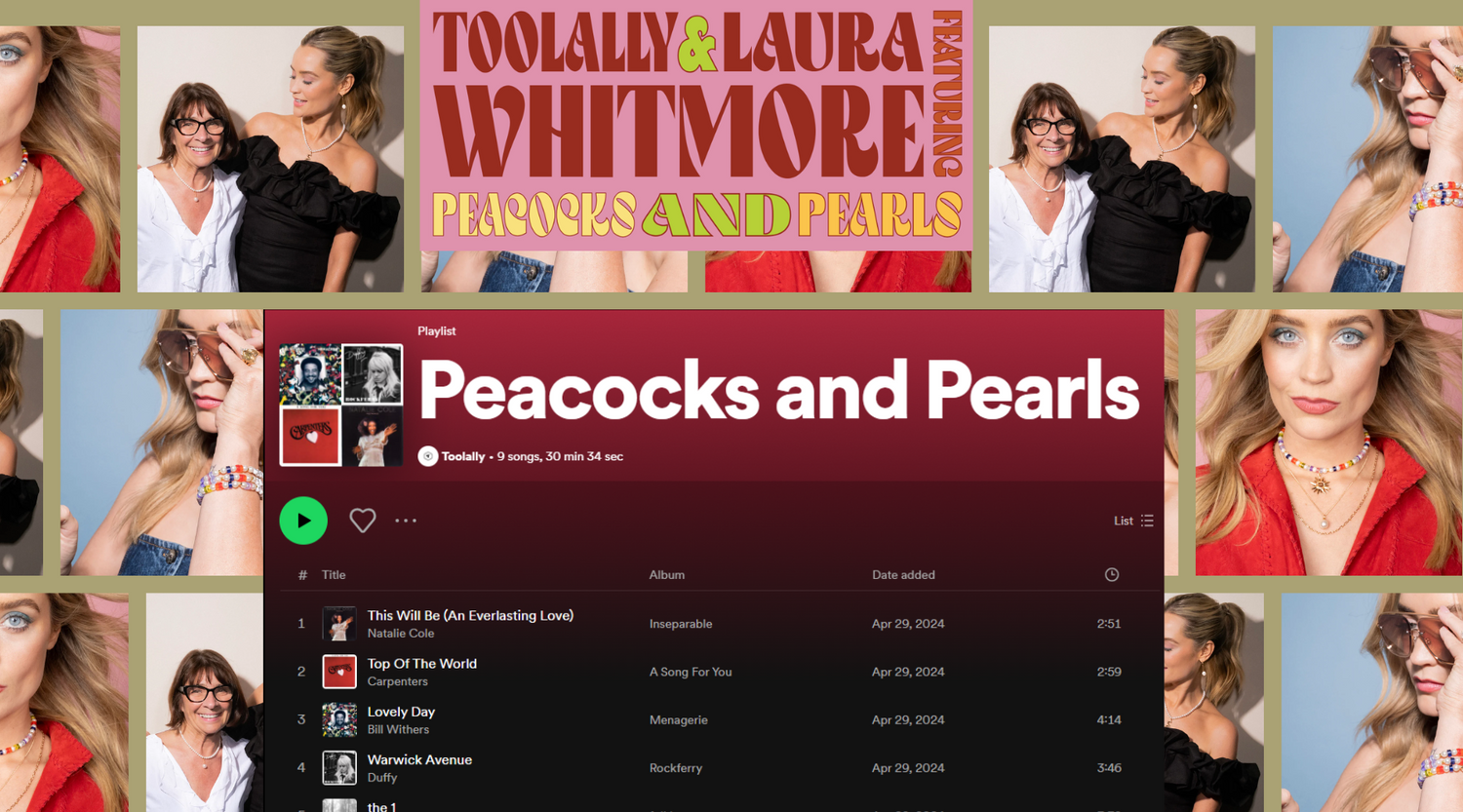Sort by the Date added column

(x=902, y=575)
